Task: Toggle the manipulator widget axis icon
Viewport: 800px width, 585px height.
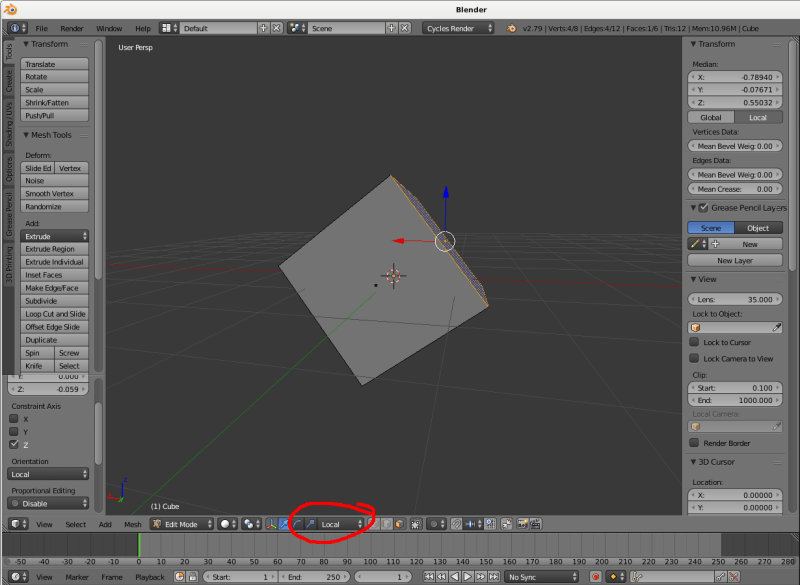Action: 271,523
